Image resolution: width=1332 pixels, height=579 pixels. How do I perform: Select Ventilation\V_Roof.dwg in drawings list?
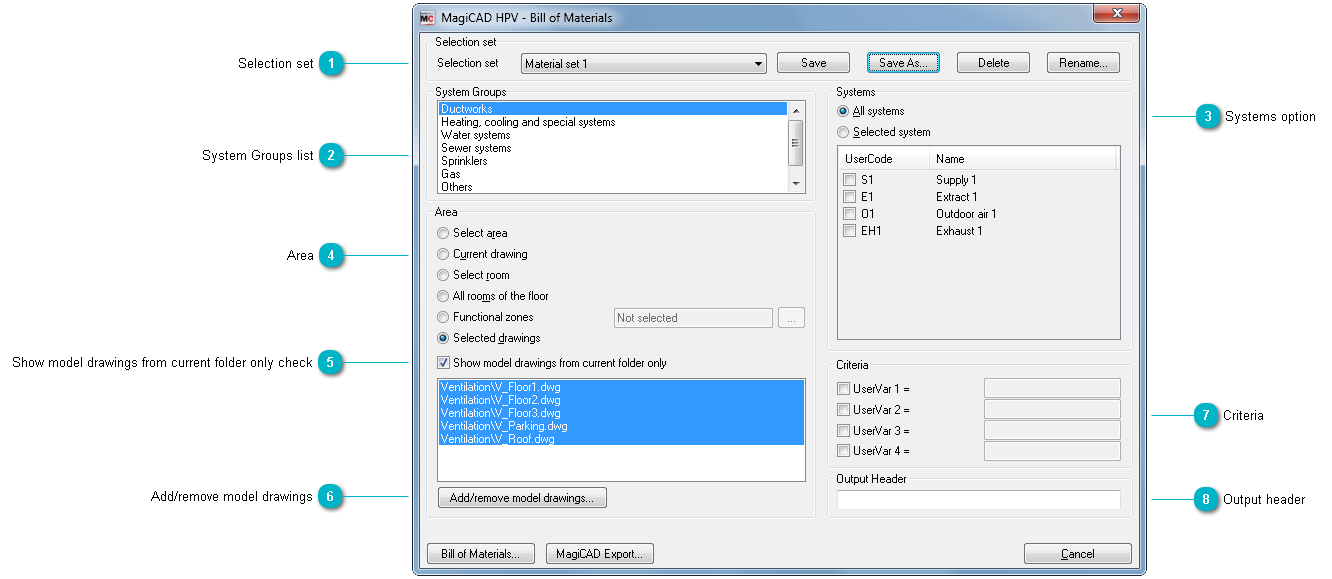(621, 439)
